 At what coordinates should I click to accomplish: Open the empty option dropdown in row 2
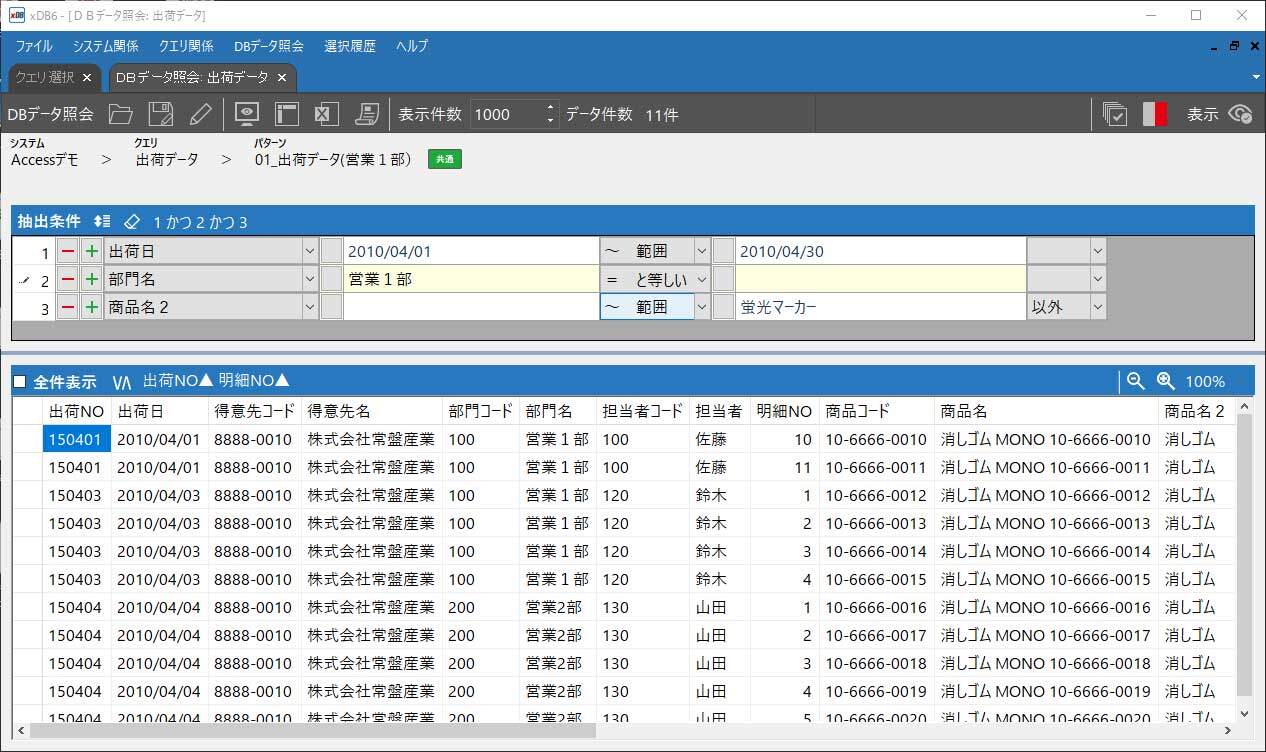[1098, 279]
